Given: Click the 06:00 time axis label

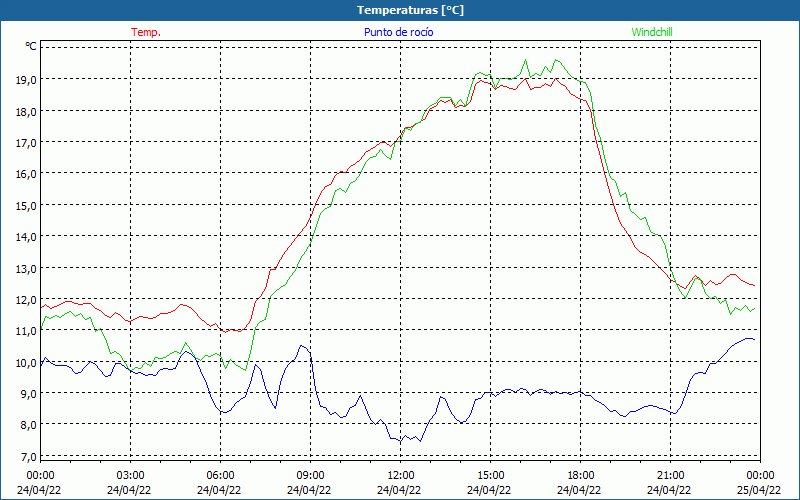Looking at the screenshot, I should pos(220,476).
